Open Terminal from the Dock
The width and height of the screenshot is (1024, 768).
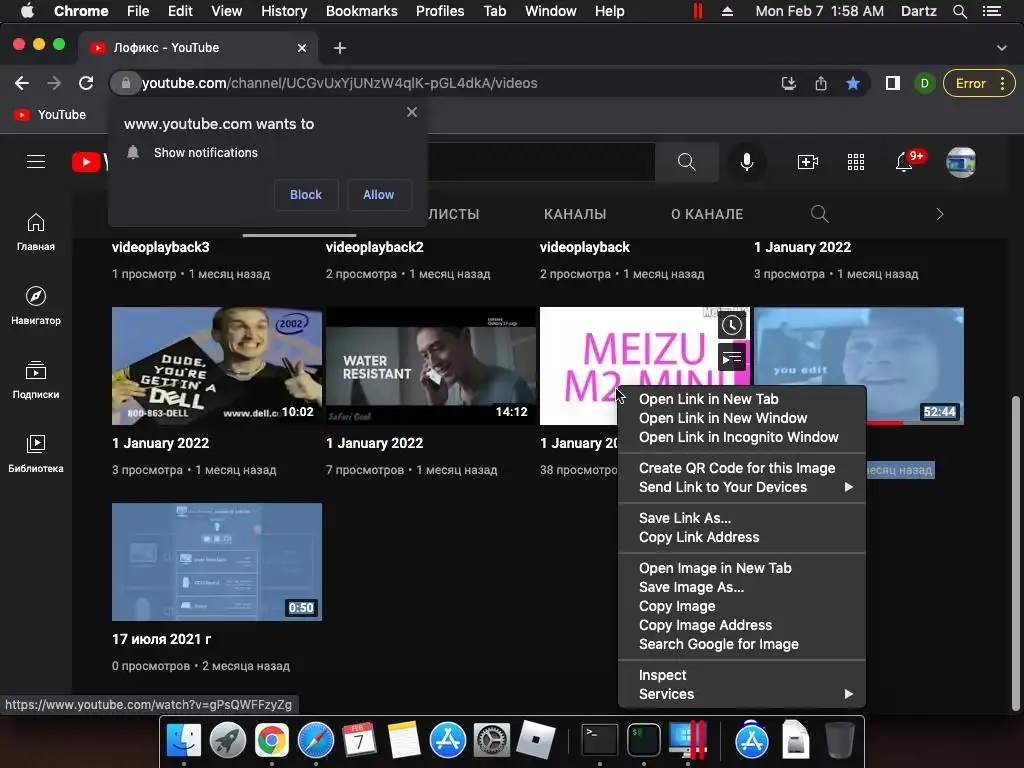tap(600, 741)
